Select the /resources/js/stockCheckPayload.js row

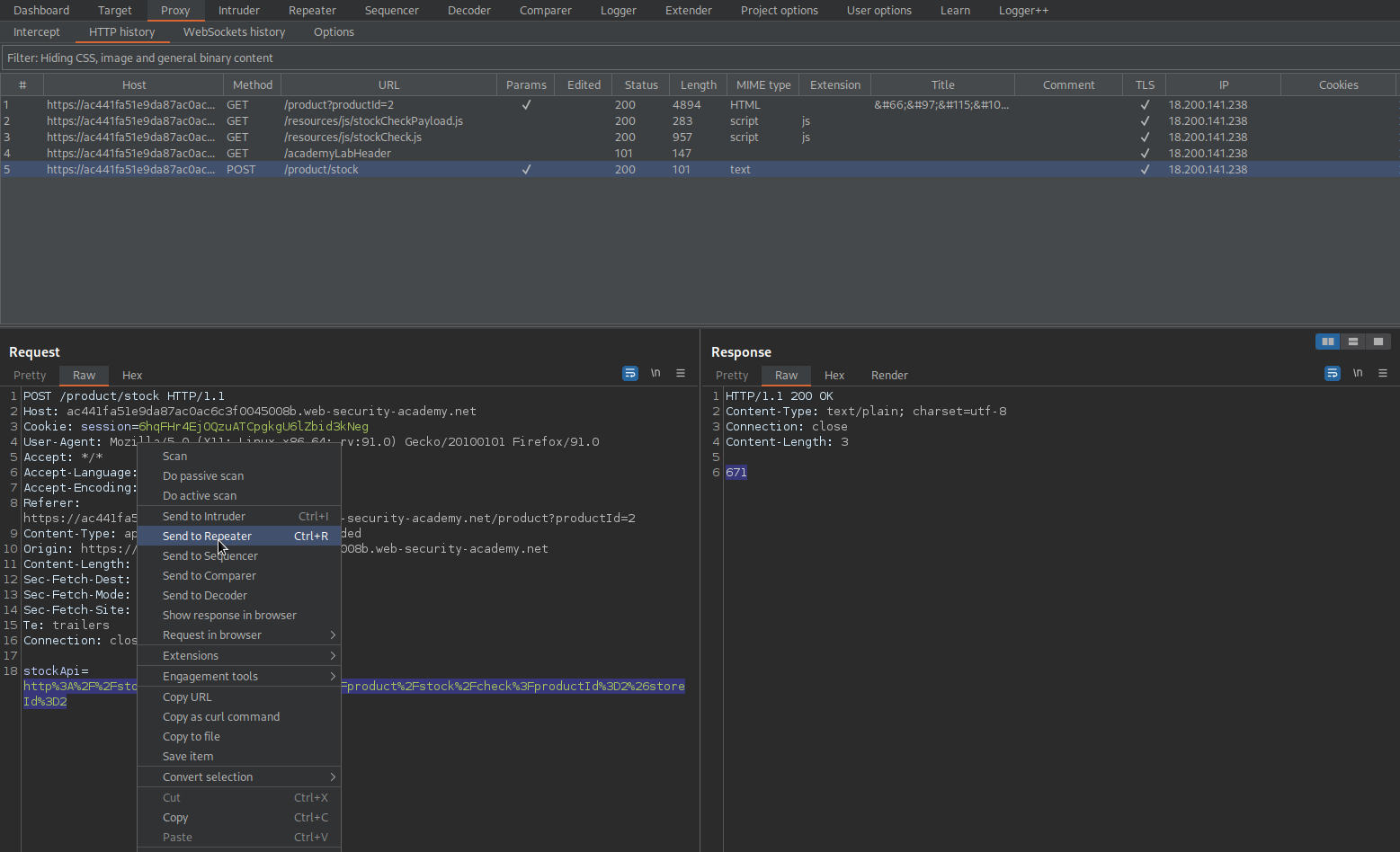click(700, 120)
